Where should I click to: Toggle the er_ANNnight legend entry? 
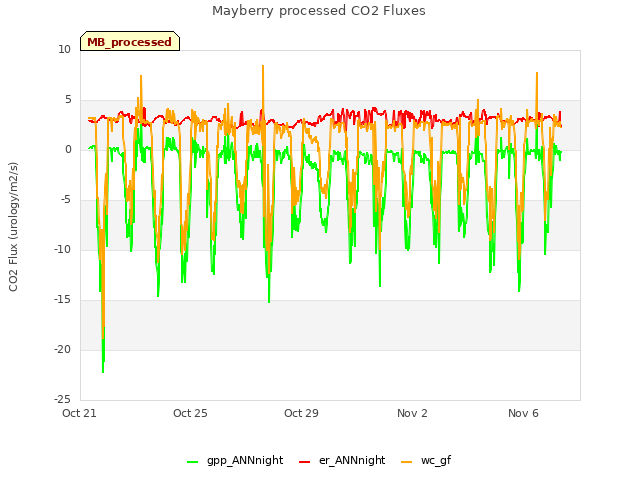click(x=342, y=460)
